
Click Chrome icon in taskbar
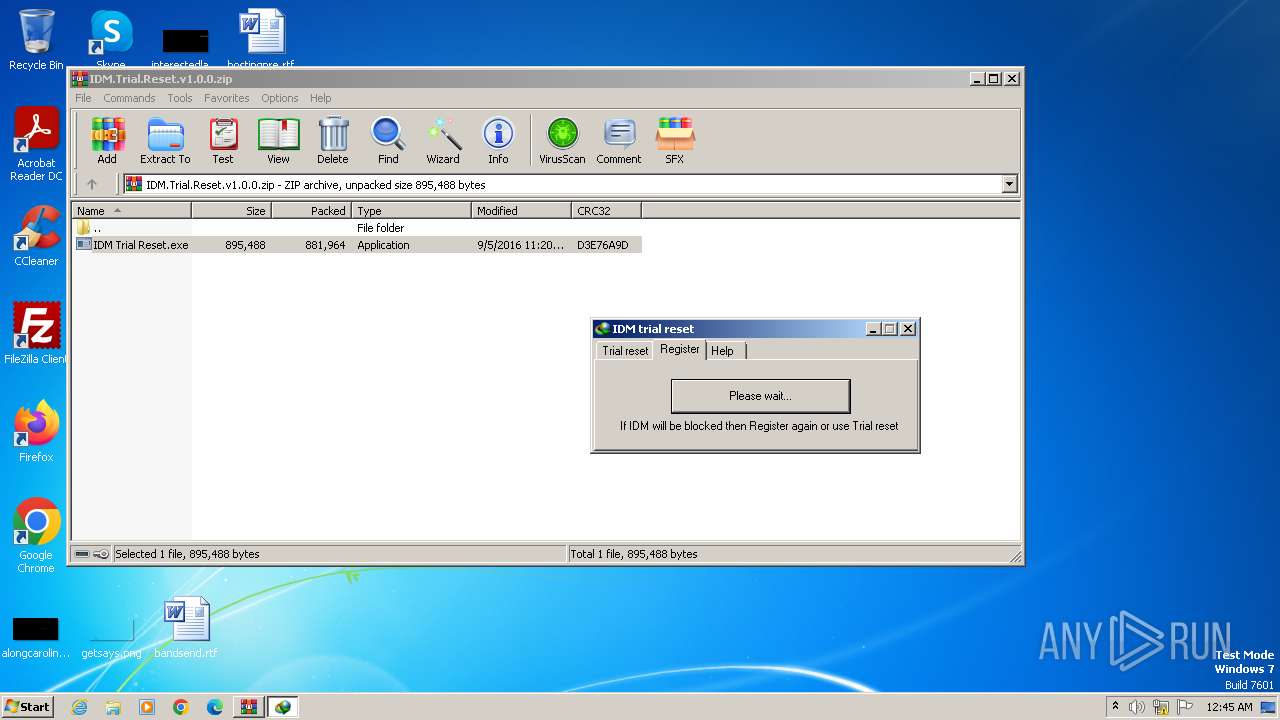pos(181,707)
